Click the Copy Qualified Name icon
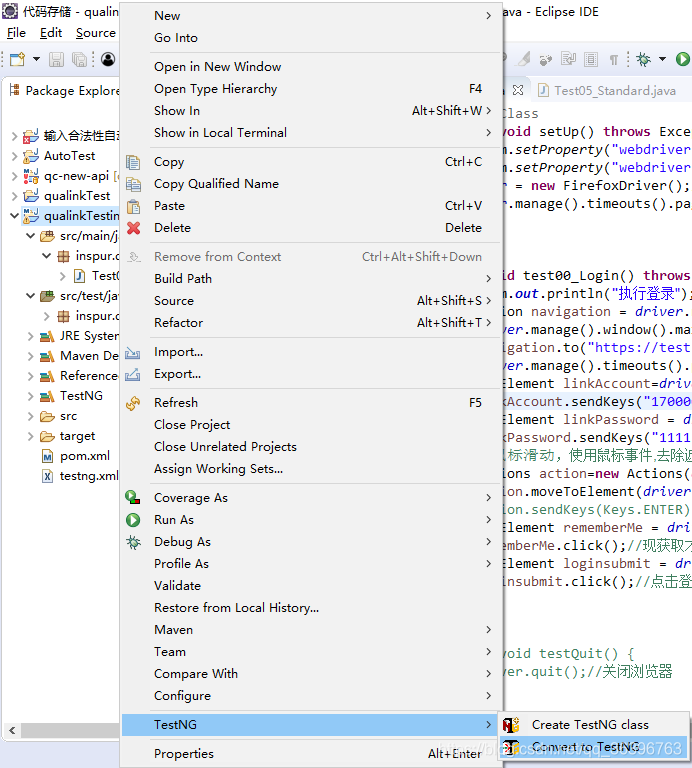692x768 pixels. (133, 184)
